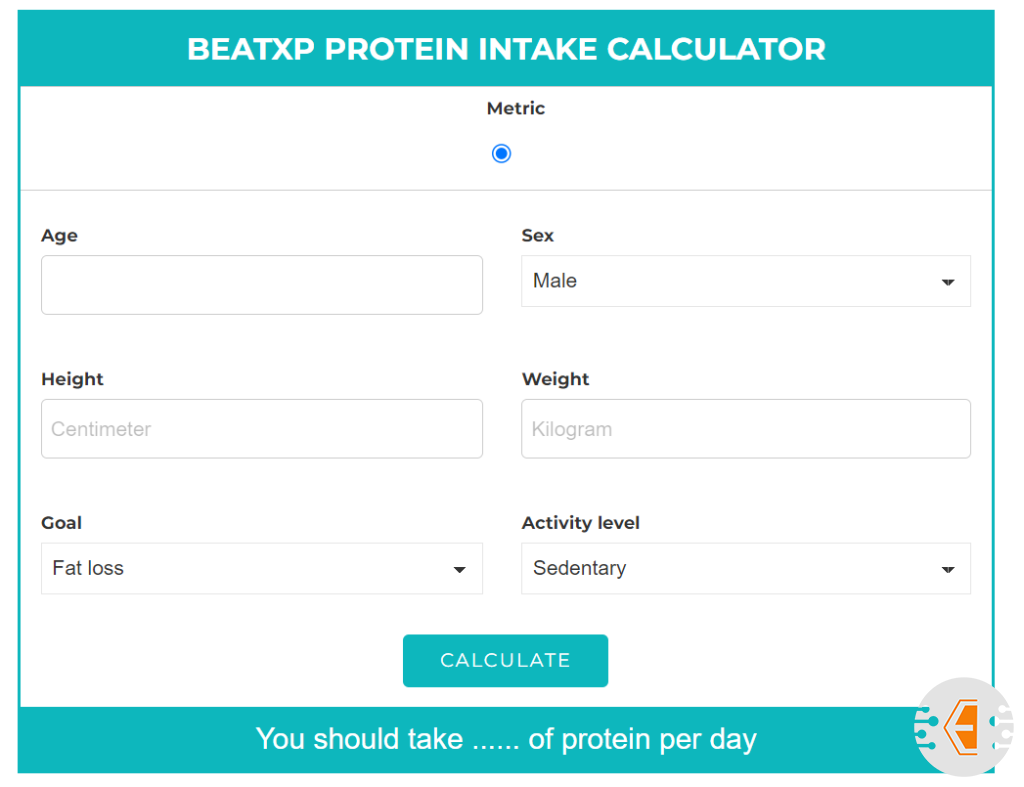Focus the Weight Kilogram field
This screenshot has width=1024, height=787.
click(x=745, y=429)
